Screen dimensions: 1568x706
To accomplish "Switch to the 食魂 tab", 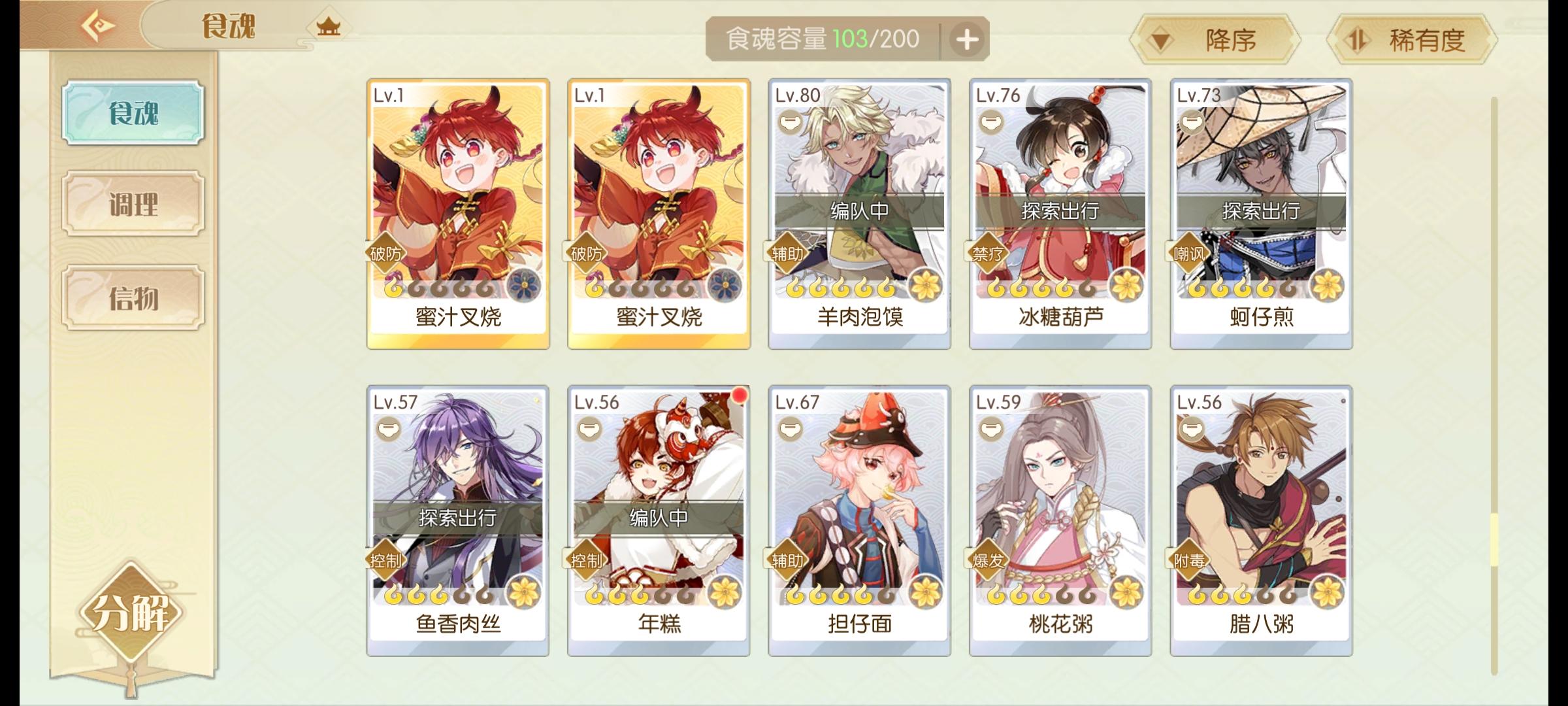I will [x=133, y=112].
